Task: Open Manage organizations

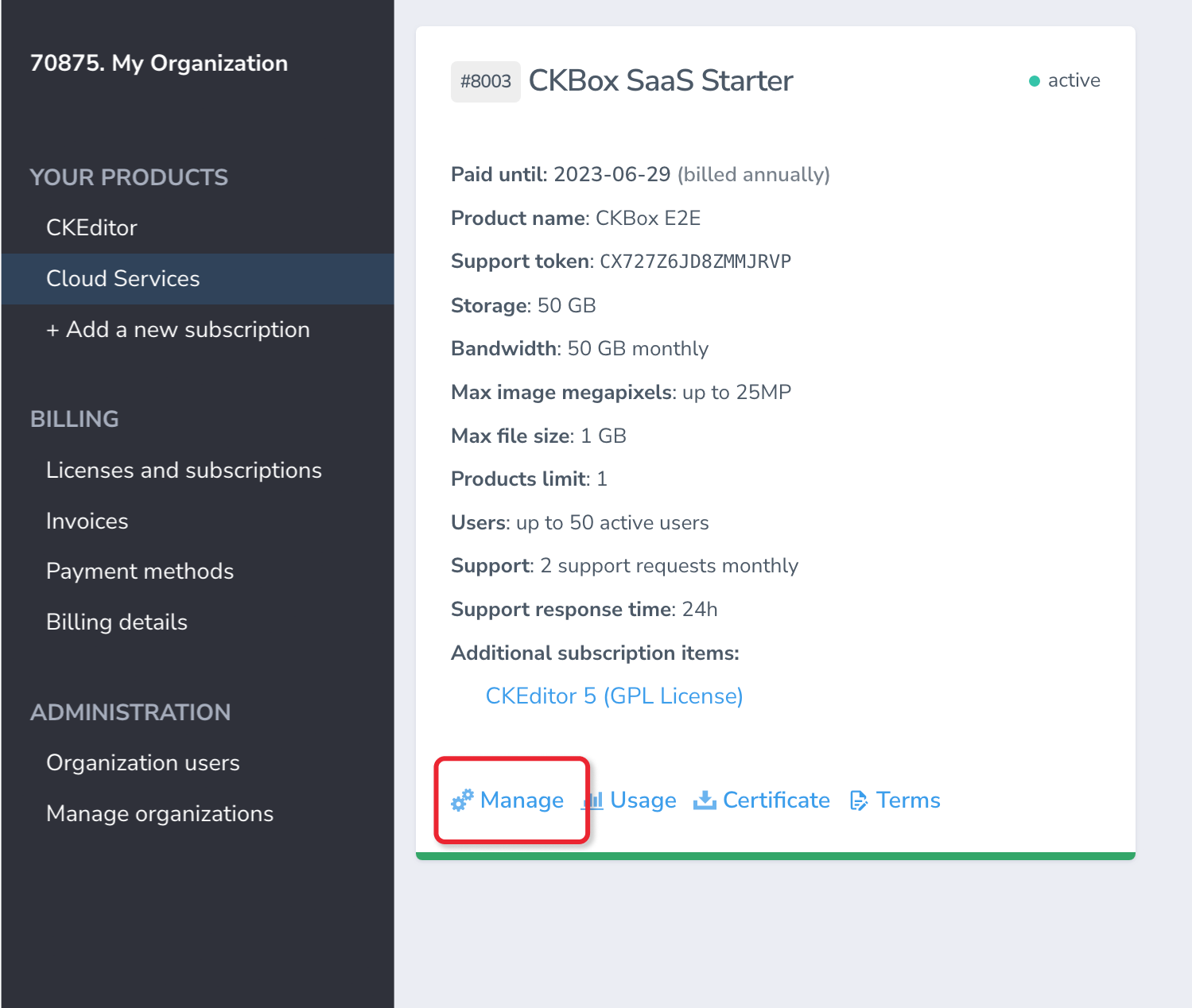Action: click(x=160, y=813)
